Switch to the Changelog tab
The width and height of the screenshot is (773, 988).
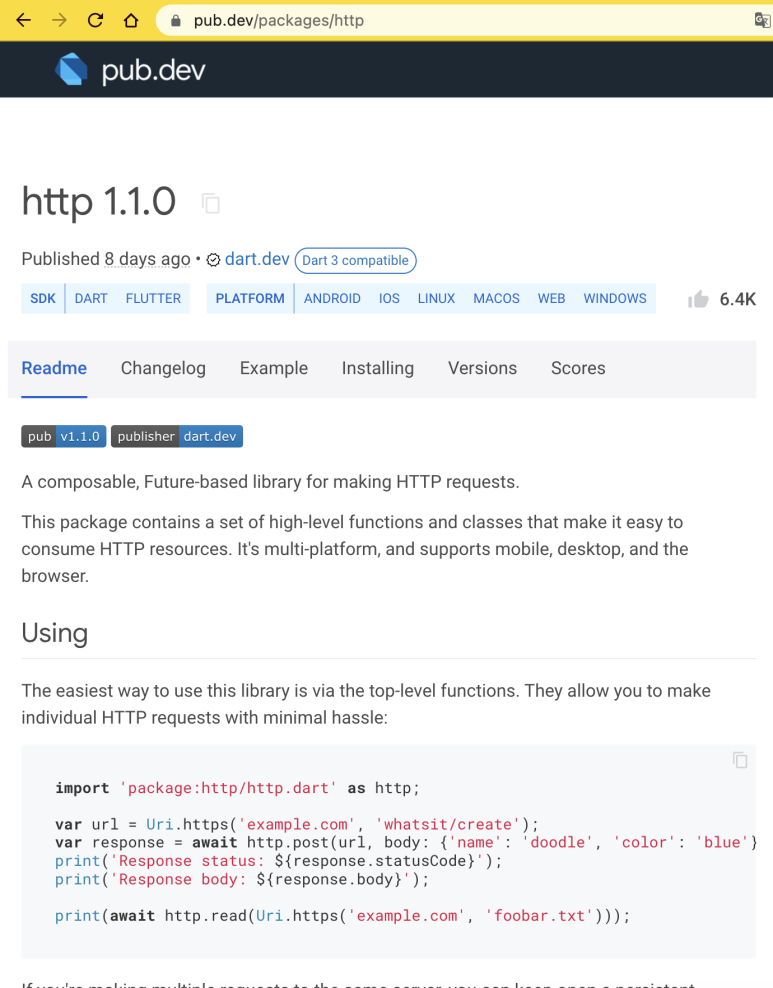[x=163, y=369]
